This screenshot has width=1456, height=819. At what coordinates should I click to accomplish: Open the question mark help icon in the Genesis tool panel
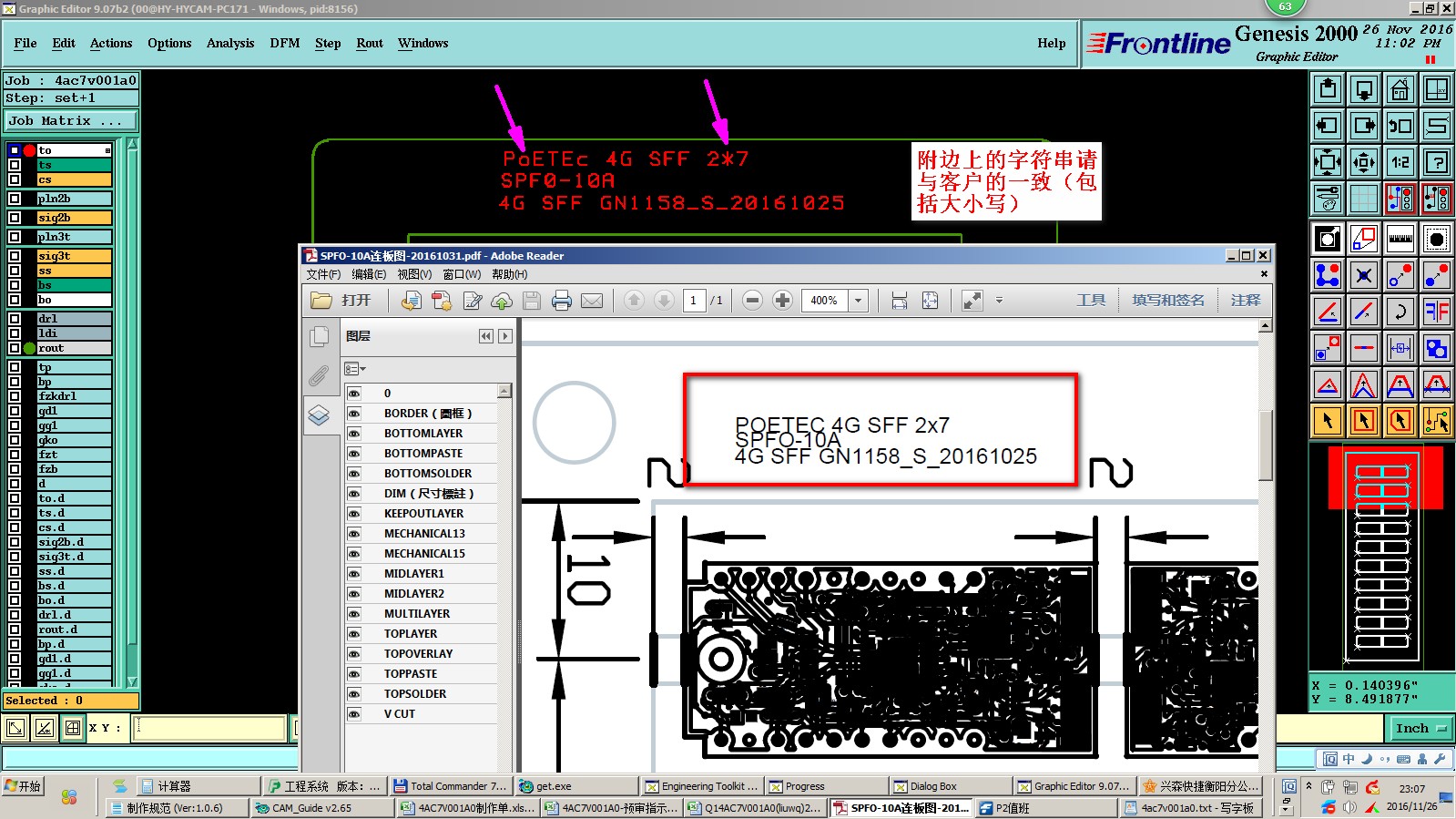click(1436, 162)
